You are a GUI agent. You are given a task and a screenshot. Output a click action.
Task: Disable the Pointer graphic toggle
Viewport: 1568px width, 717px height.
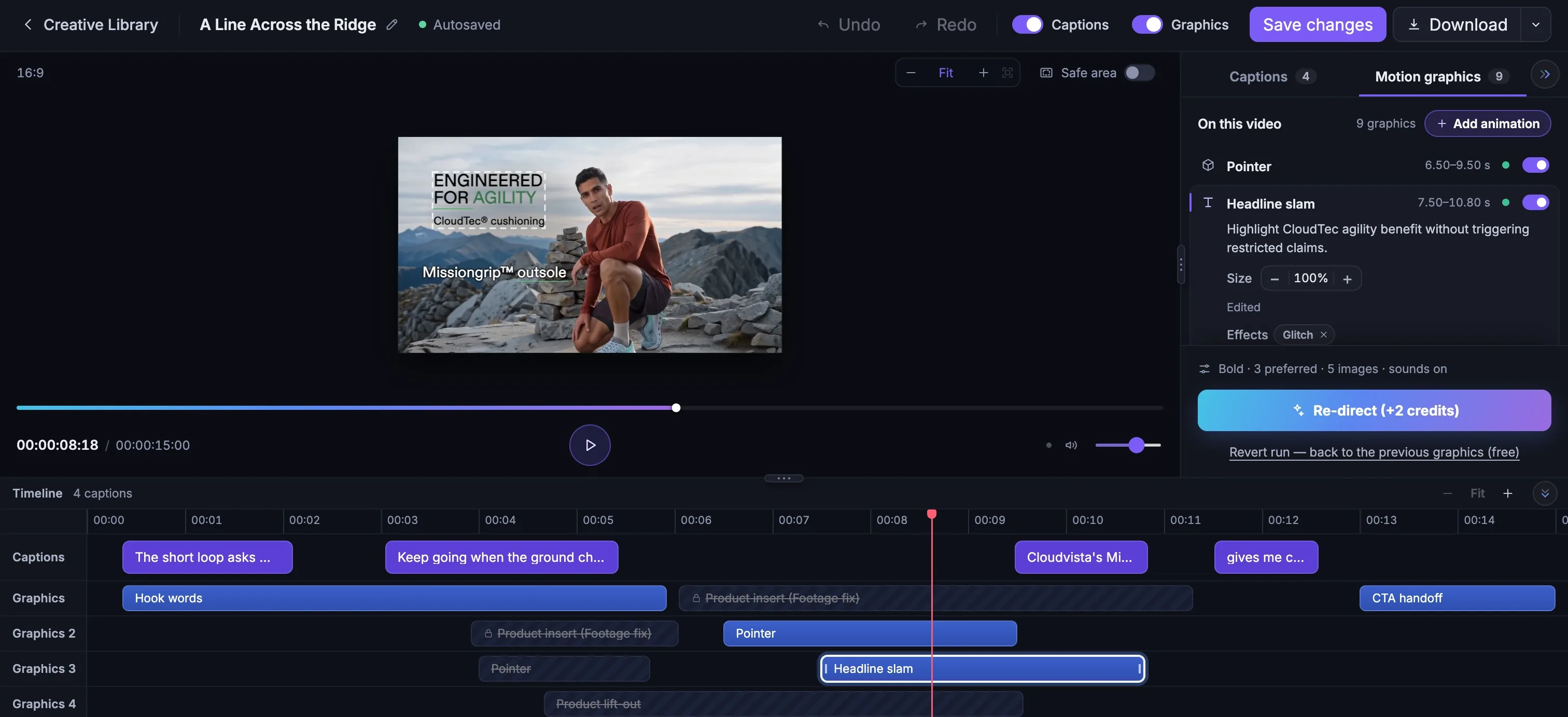click(x=1535, y=165)
